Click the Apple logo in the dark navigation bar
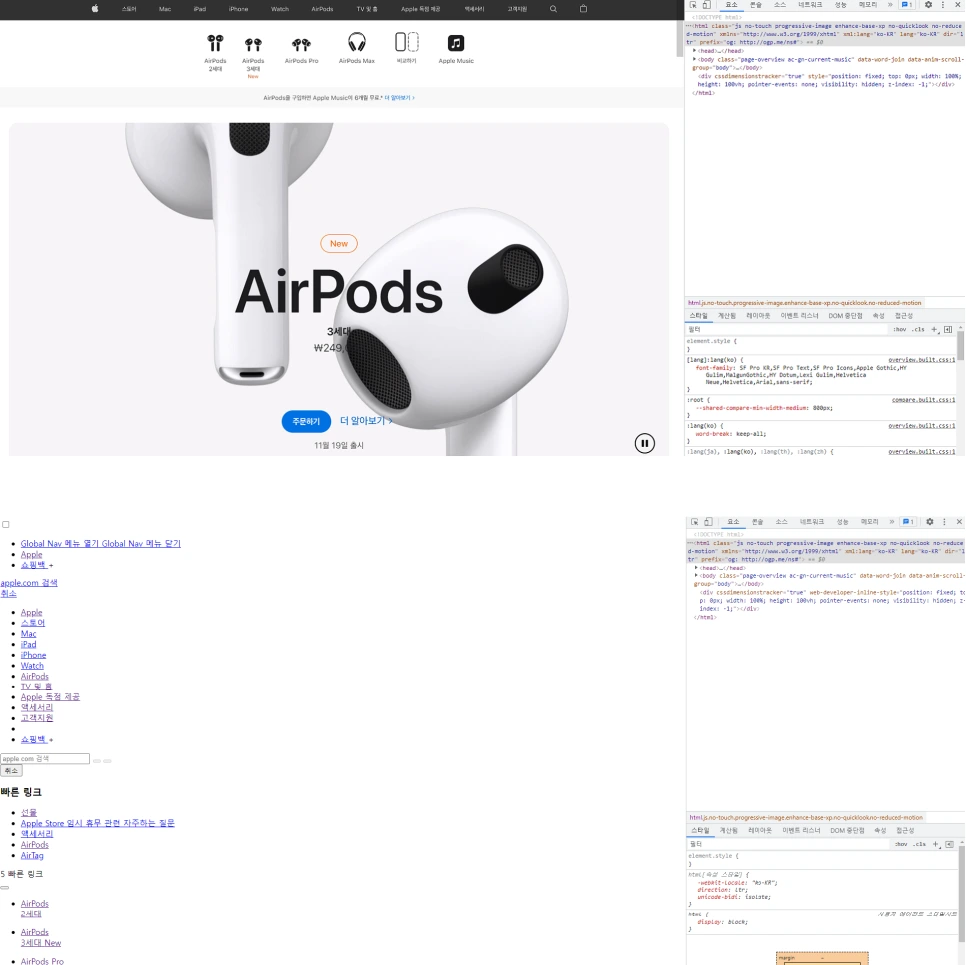The image size is (966, 965). [x=95, y=9]
